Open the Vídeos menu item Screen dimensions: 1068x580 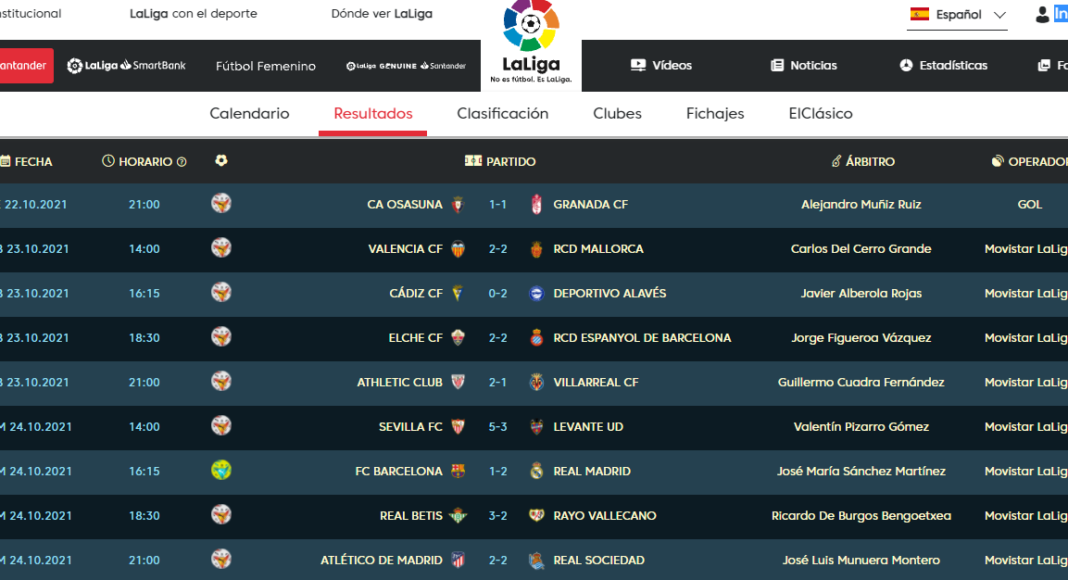click(x=661, y=66)
